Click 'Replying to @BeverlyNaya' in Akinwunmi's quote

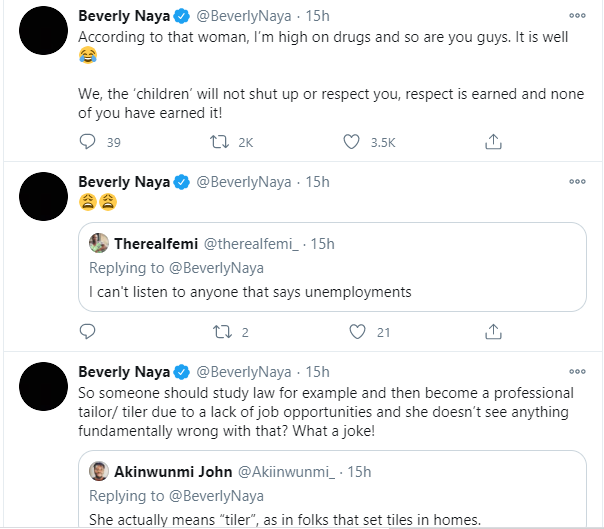click(x=176, y=496)
